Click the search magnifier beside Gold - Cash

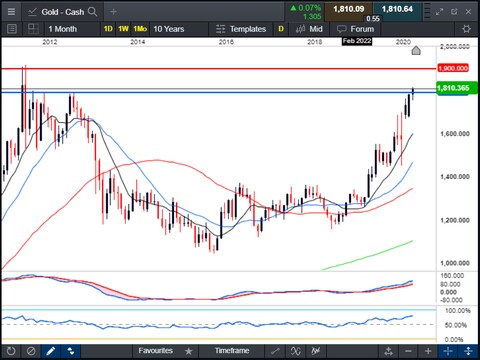[92, 12]
